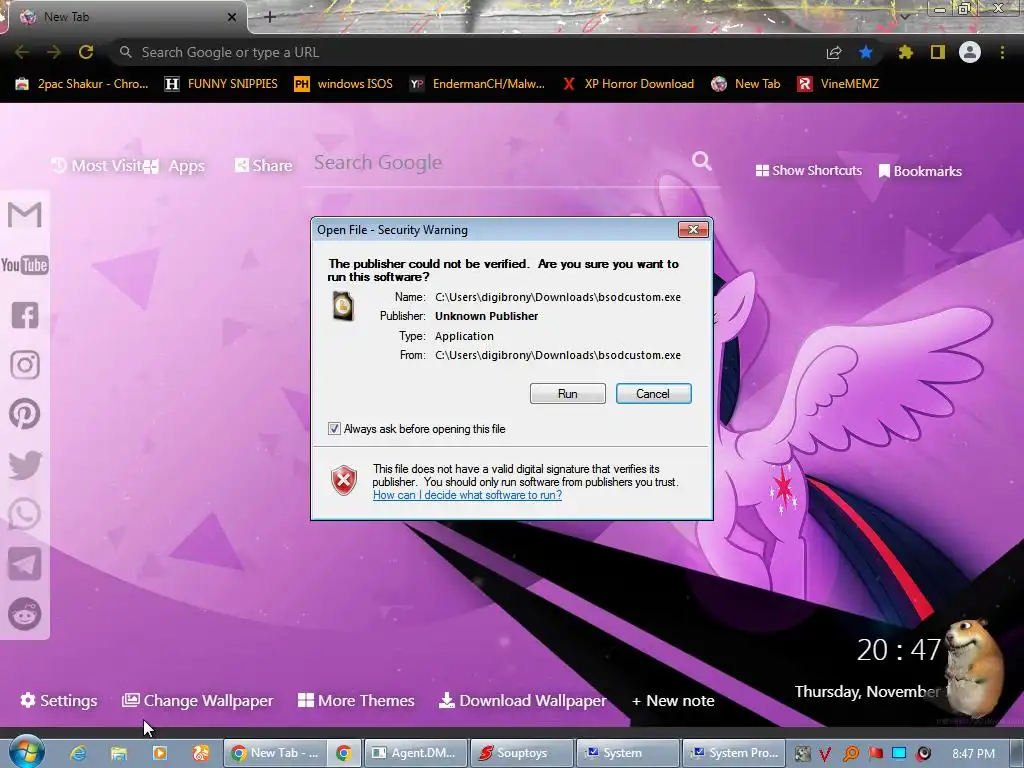Click Run in the Security Warning dialog
The image size is (1024, 768).
click(568, 394)
